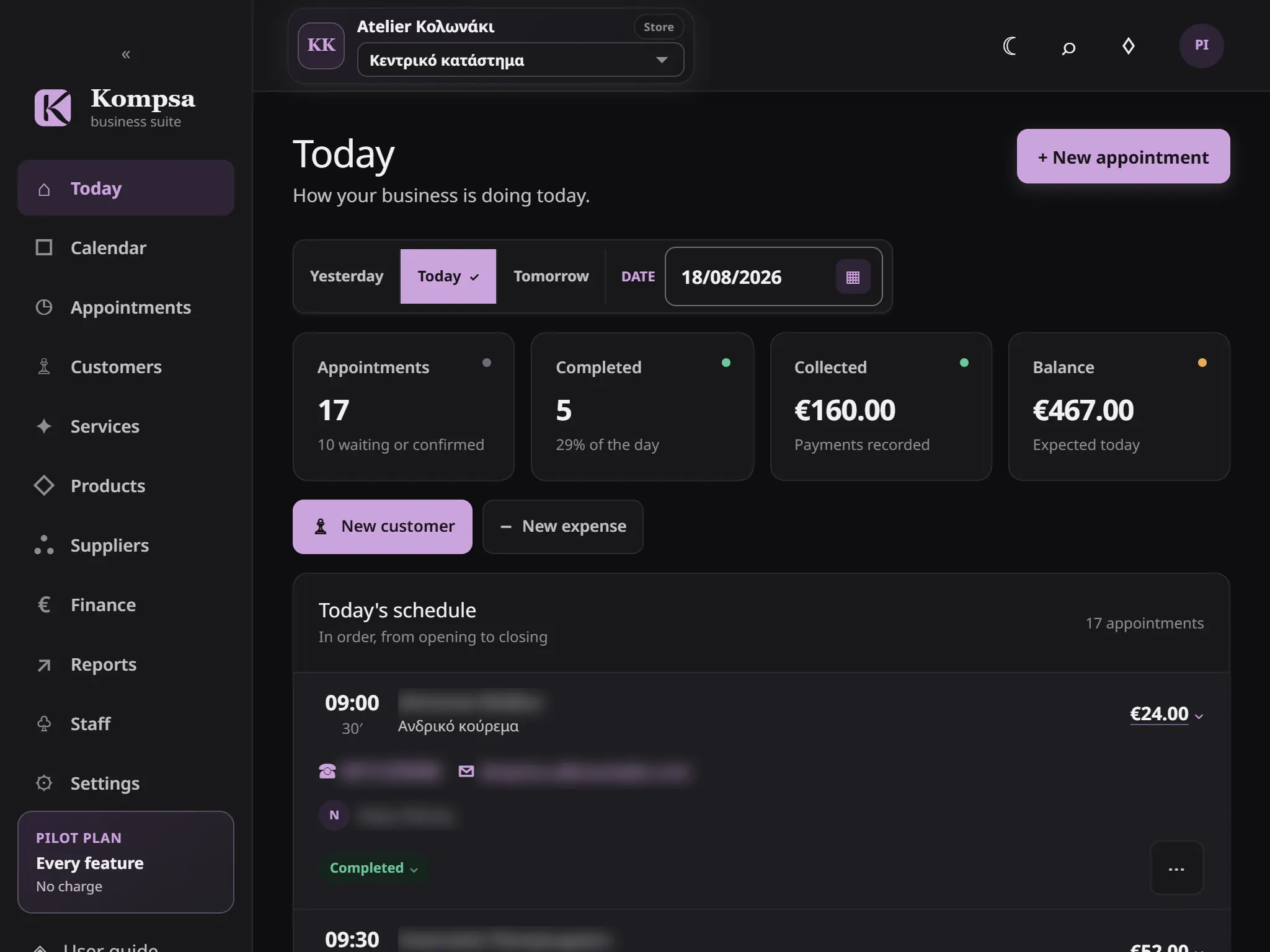The image size is (1270, 952).
Task: Open Calendar from the sidebar
Action: [x=126, y=248]
